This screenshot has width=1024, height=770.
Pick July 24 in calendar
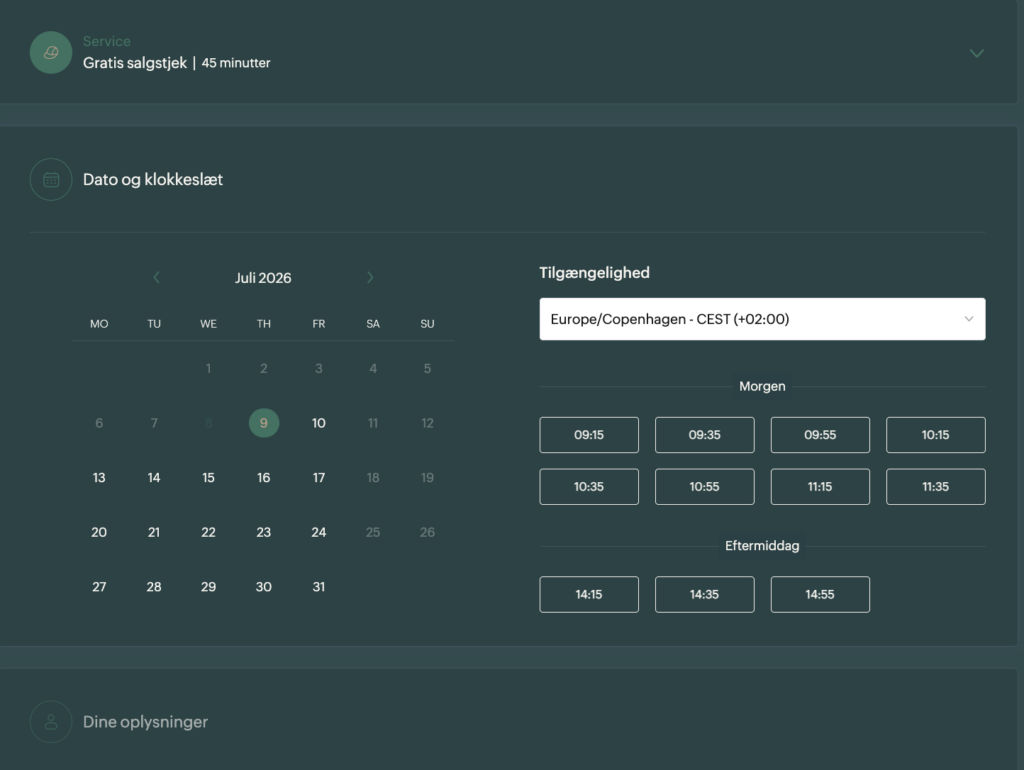click(319, 532)
